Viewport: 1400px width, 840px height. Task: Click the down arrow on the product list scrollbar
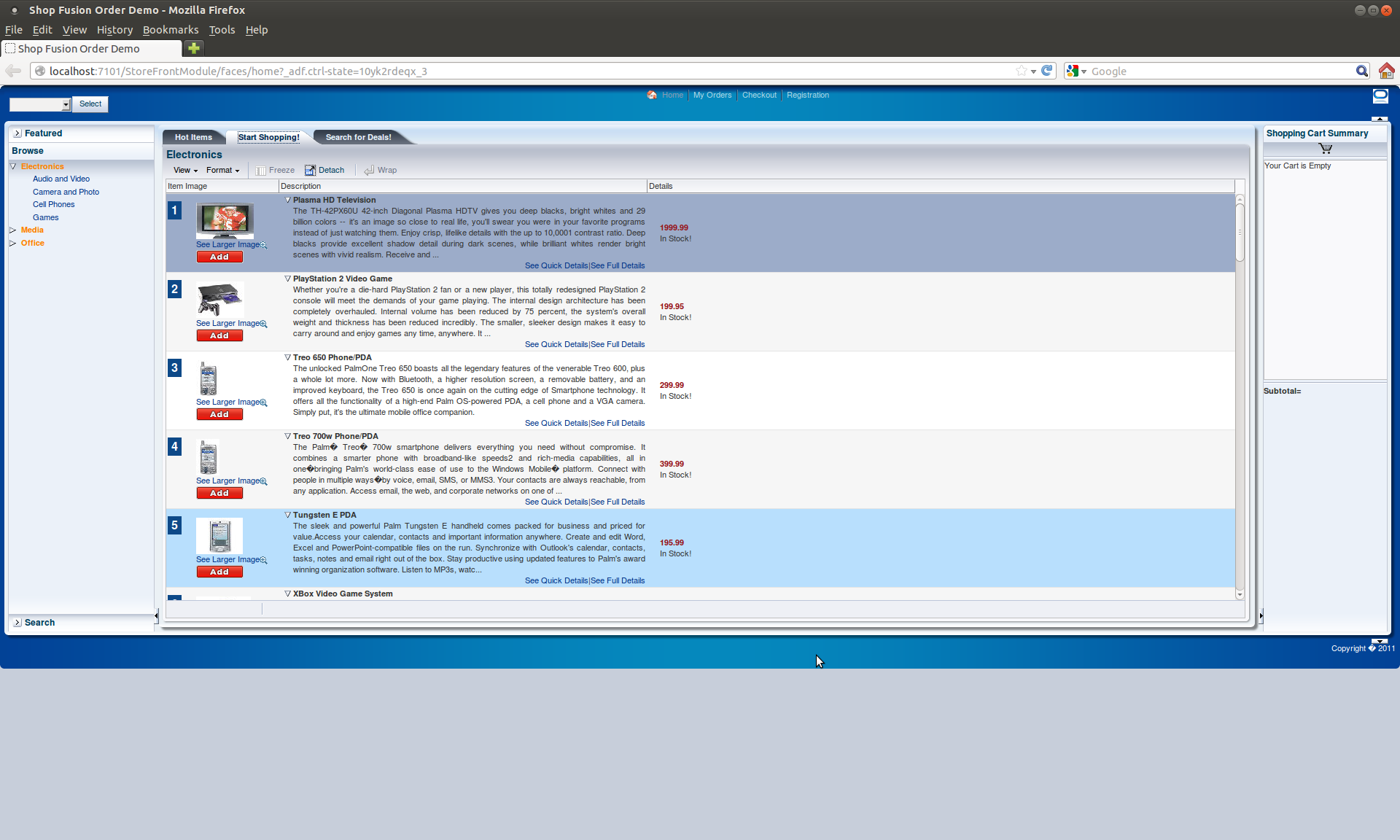pyautogui.click(x=1240, y=594)
